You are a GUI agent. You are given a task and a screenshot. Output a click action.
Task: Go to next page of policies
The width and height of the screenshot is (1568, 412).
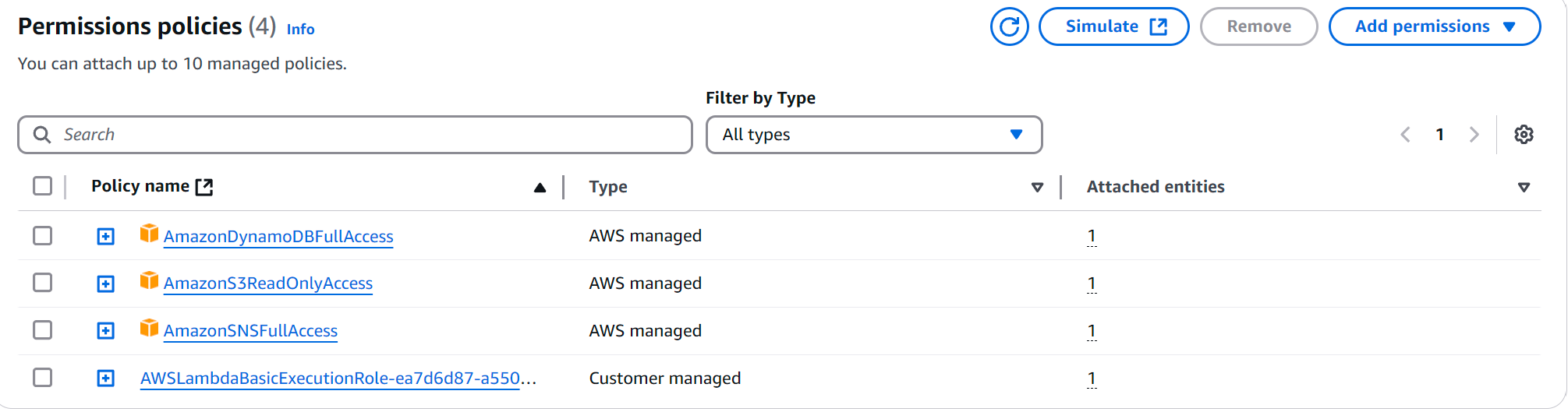[x=1474, y=135]
